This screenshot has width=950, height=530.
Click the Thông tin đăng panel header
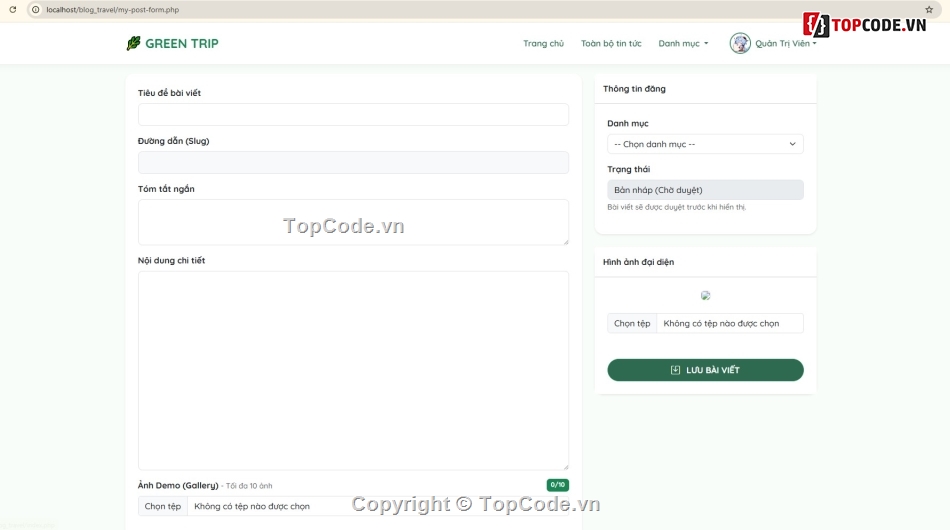click(x=705, y=89)
